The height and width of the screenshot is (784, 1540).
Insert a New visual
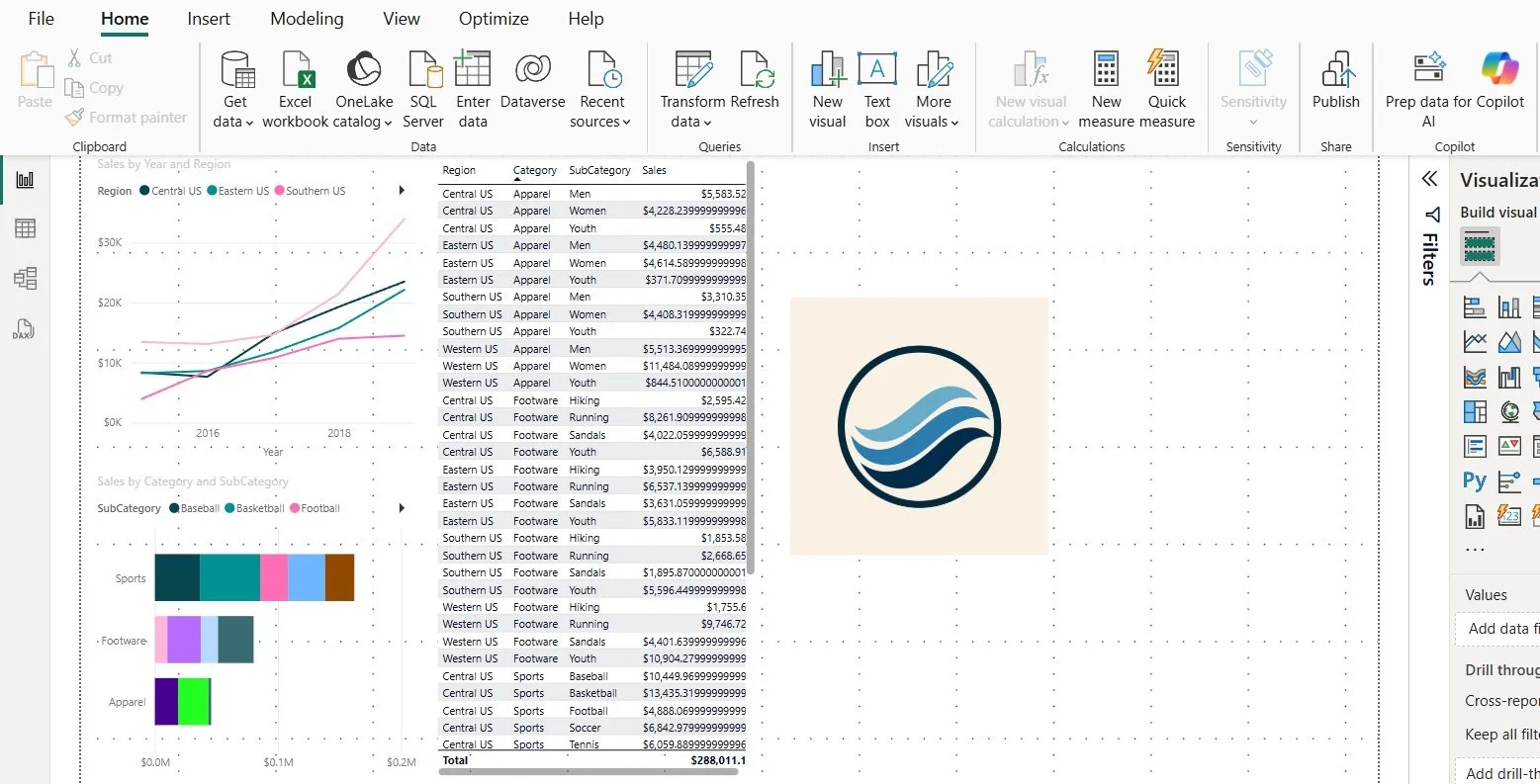[827, 90]
